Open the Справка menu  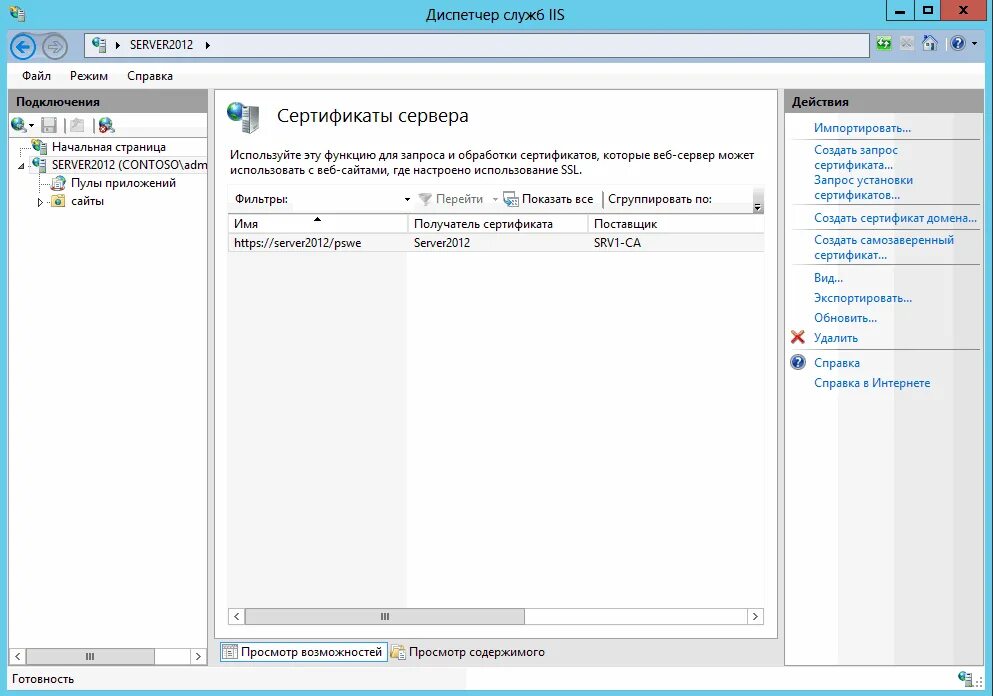coord(149,76)
